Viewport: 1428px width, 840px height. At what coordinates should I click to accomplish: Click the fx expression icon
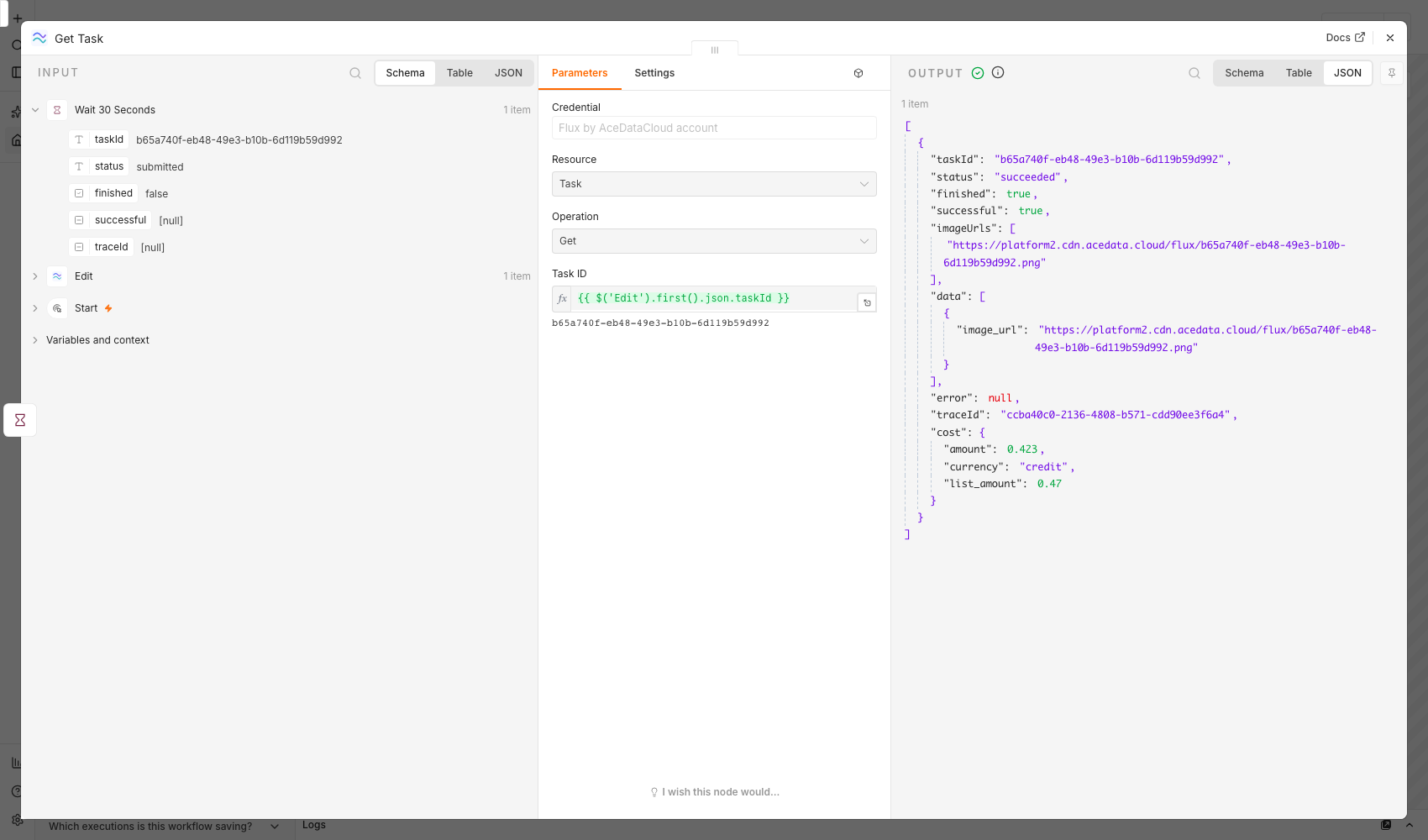click(562, 298)
